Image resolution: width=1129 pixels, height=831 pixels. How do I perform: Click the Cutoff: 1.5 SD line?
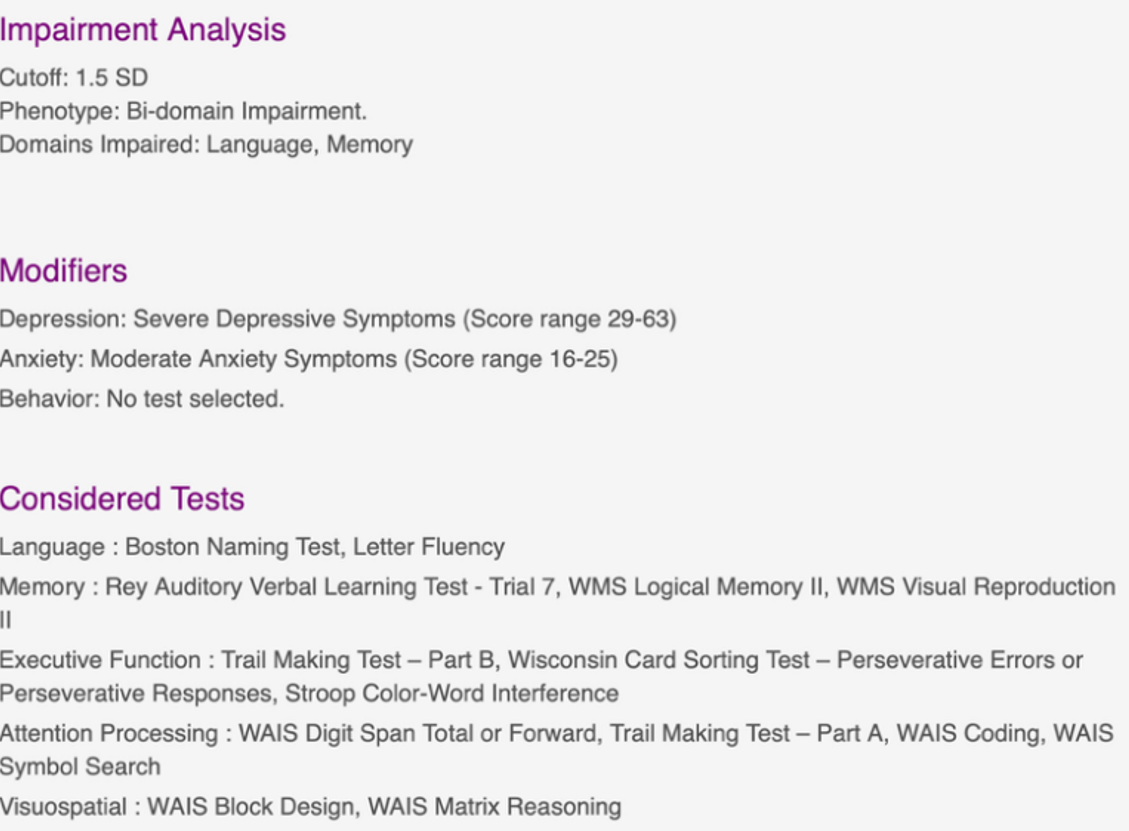[74, 77]
